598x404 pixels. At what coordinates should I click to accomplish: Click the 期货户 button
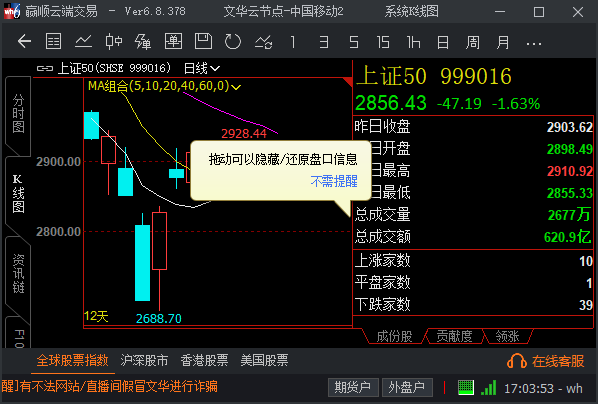click(x=353, y=388)
